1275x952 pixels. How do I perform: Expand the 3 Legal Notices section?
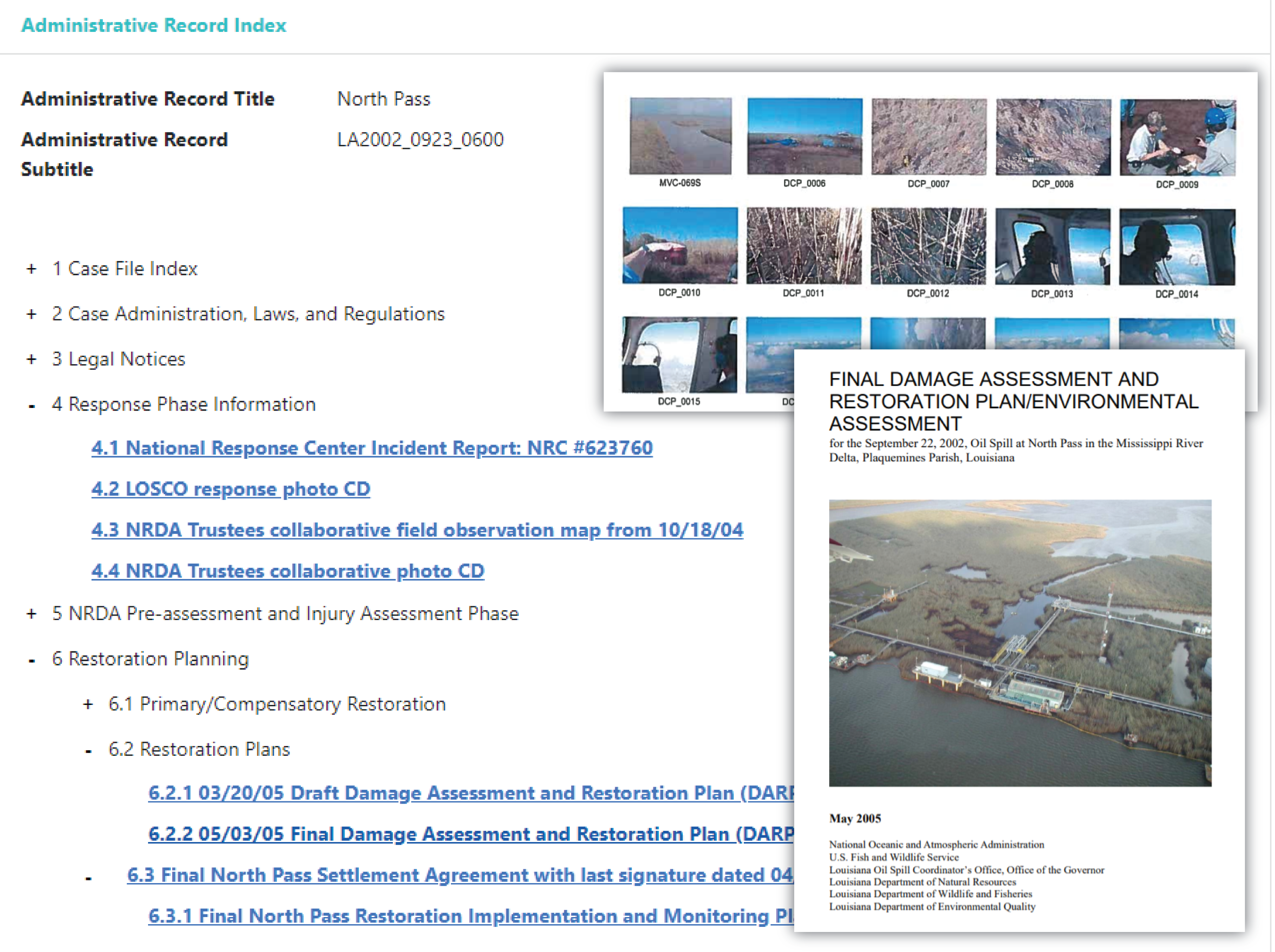(32, 360)
